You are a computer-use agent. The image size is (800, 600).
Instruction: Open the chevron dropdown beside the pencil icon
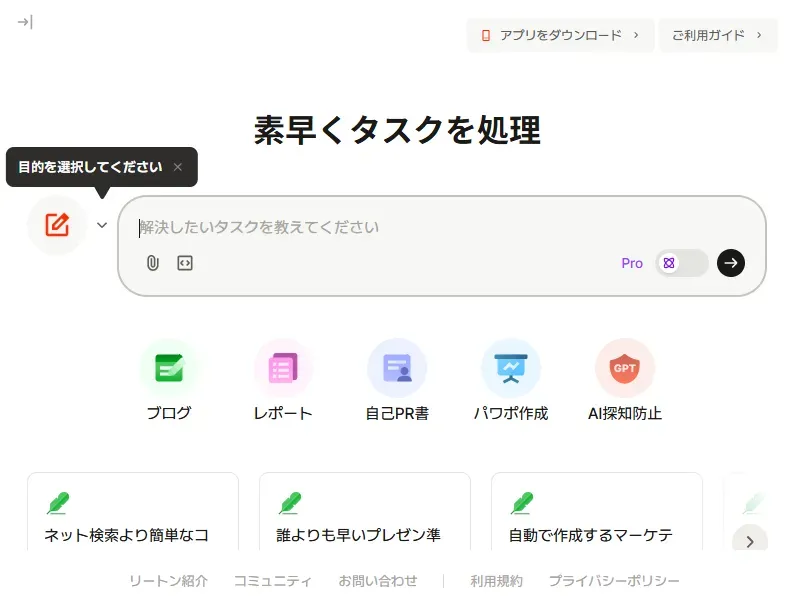(x=100, y=224)
